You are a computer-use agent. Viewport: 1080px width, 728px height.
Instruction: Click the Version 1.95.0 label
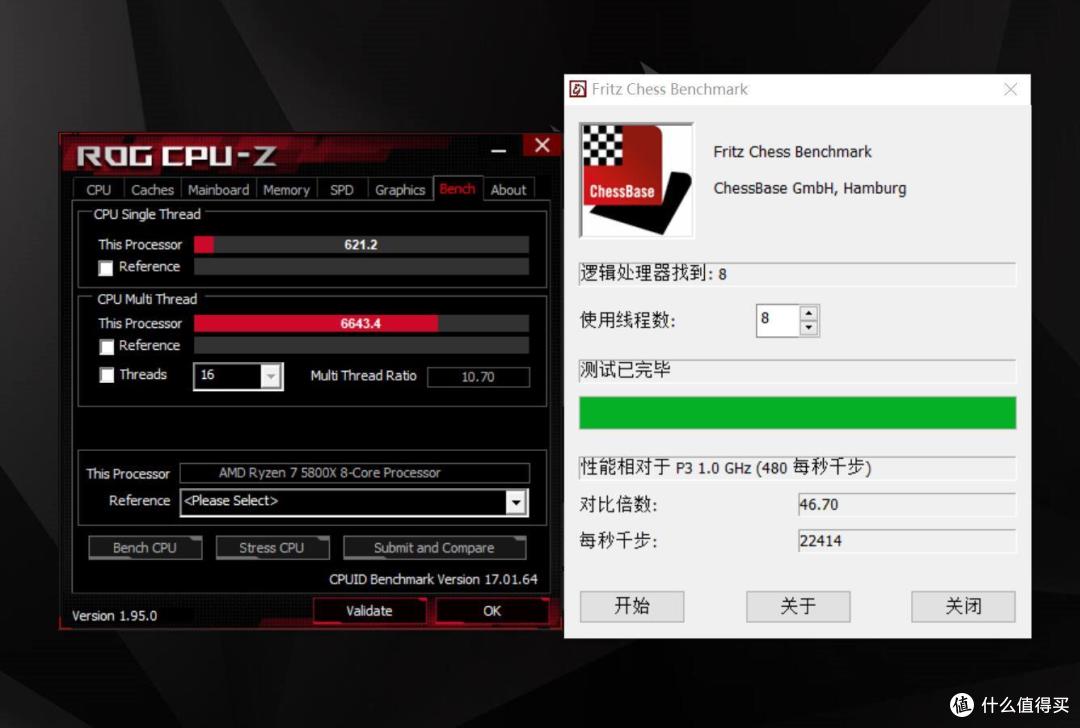point(114,616)
